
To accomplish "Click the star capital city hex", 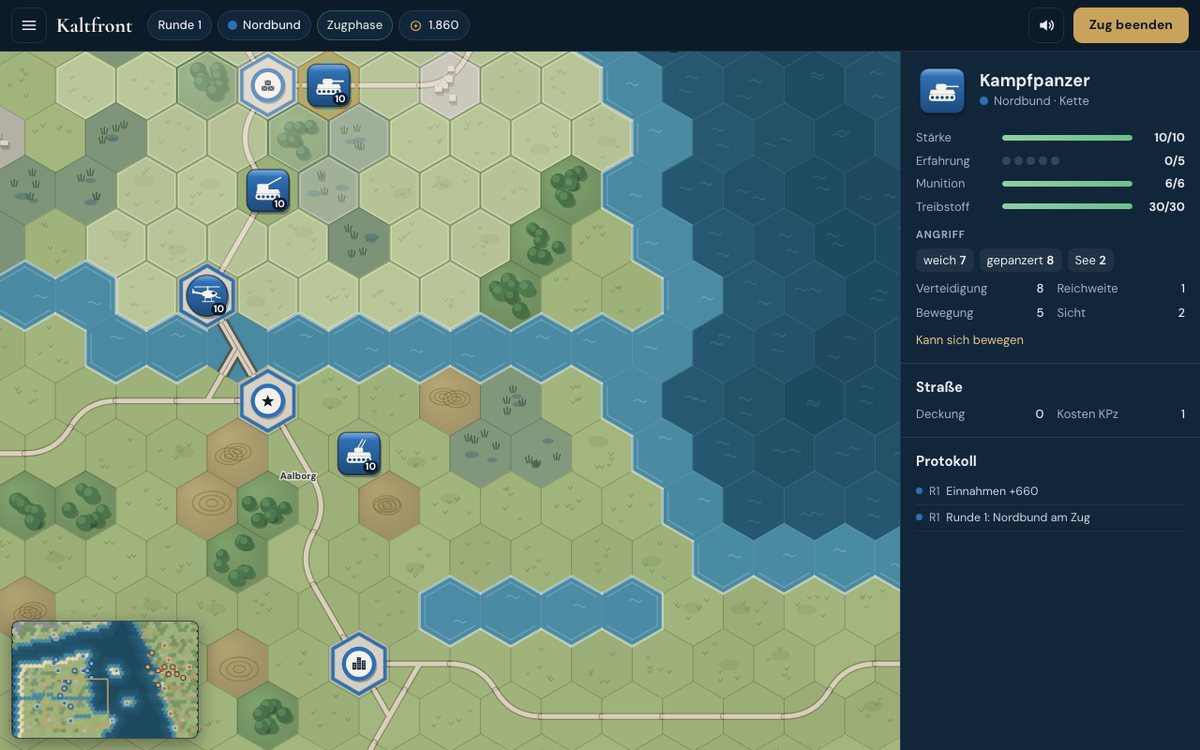I will 268,401.
